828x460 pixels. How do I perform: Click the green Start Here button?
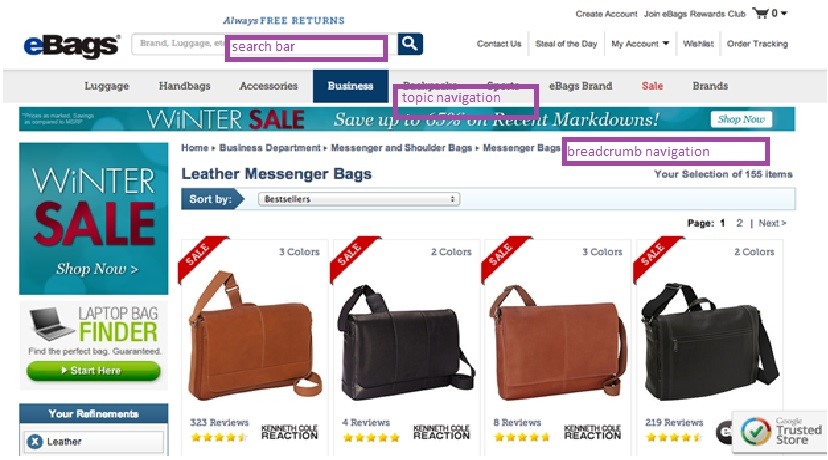(x=94, y=371)
